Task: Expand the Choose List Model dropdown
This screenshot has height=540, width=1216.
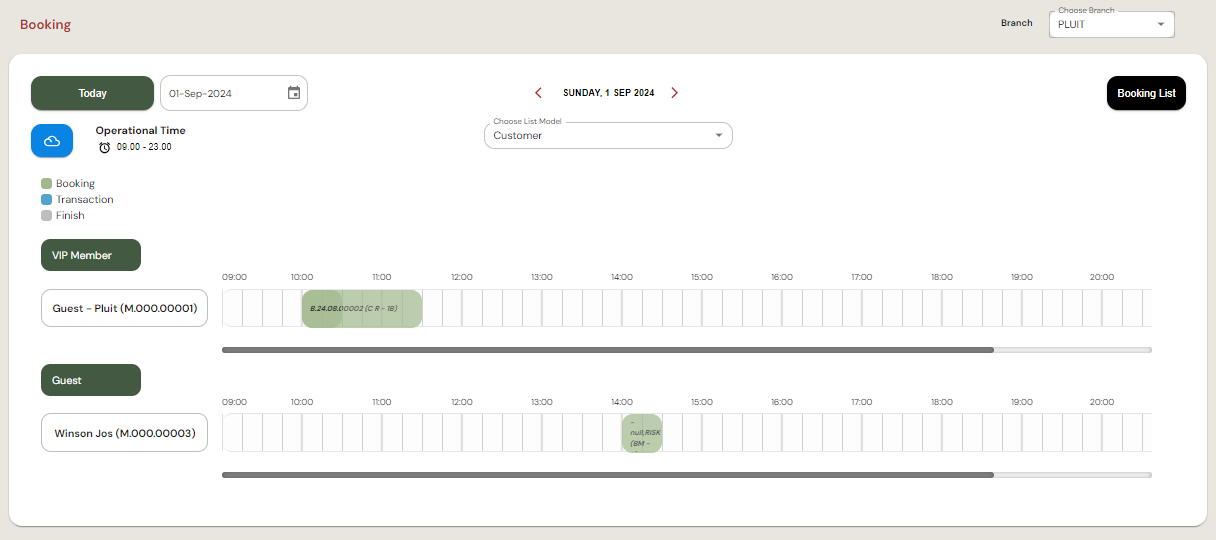Action: [608, 136]
